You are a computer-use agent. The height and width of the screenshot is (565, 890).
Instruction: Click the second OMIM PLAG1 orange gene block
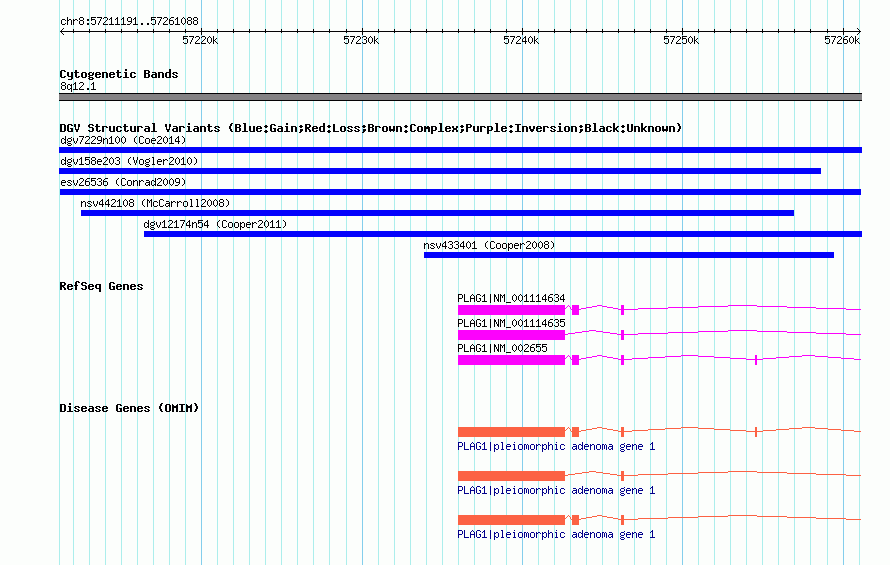pos(511,476)
